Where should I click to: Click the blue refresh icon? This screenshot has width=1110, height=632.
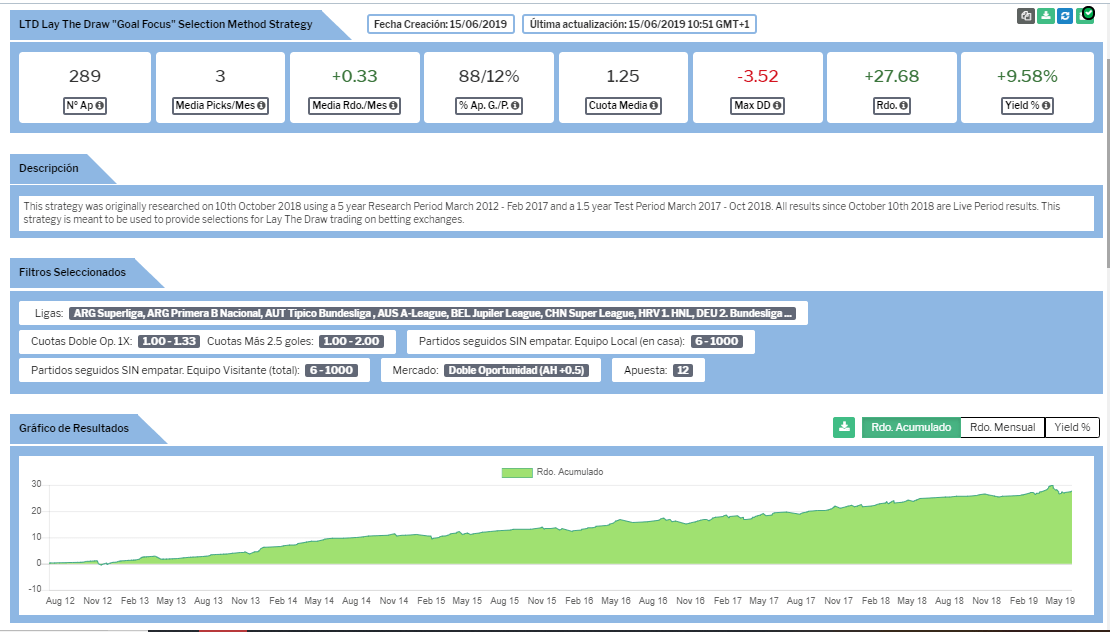[x=1065, y=16]
